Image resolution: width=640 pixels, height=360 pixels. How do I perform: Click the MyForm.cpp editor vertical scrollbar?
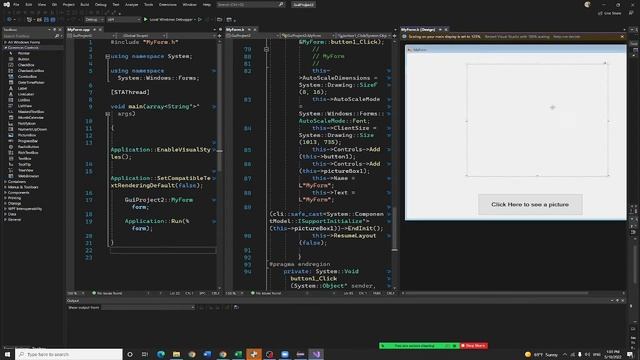[x=220, y=163]
